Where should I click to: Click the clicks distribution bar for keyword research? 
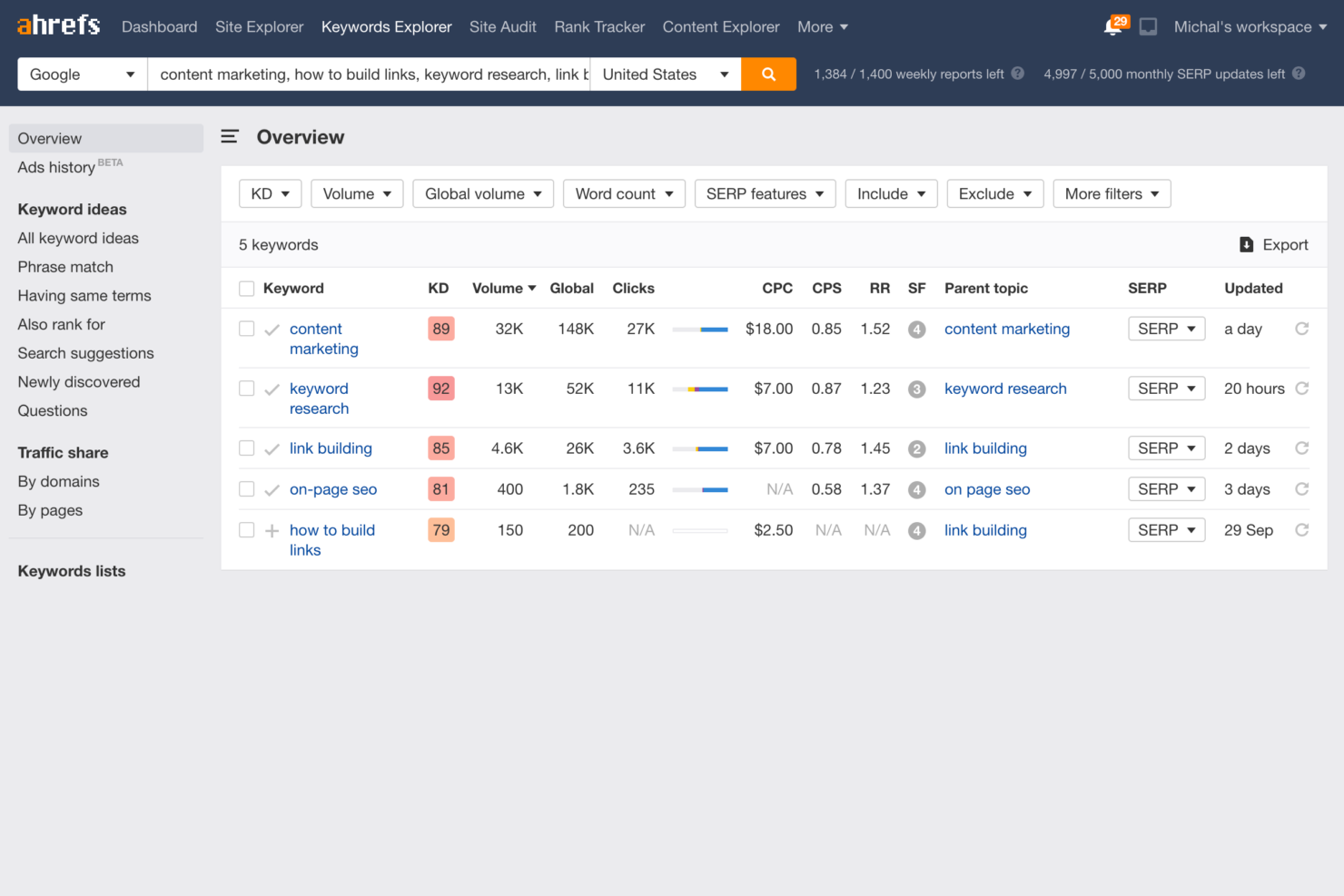(x=699, y=389)
